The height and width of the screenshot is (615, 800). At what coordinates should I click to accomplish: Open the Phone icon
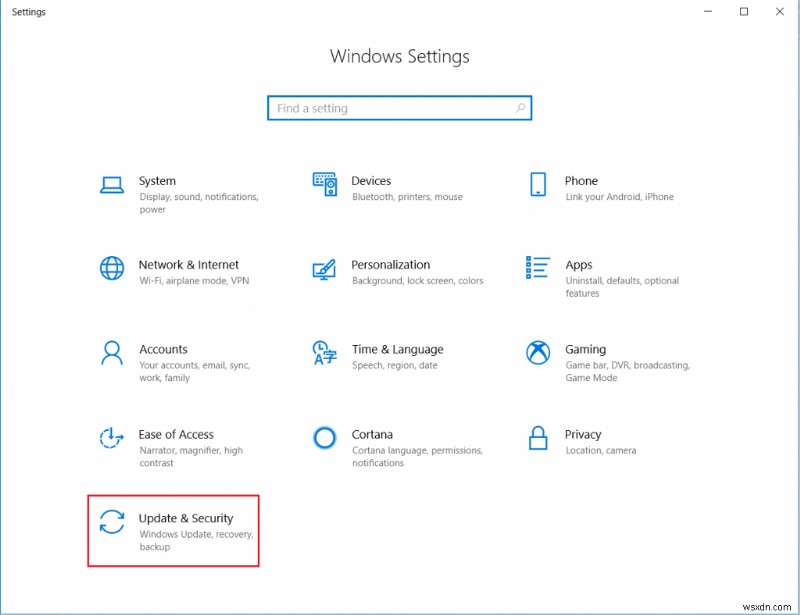[538, 184]
